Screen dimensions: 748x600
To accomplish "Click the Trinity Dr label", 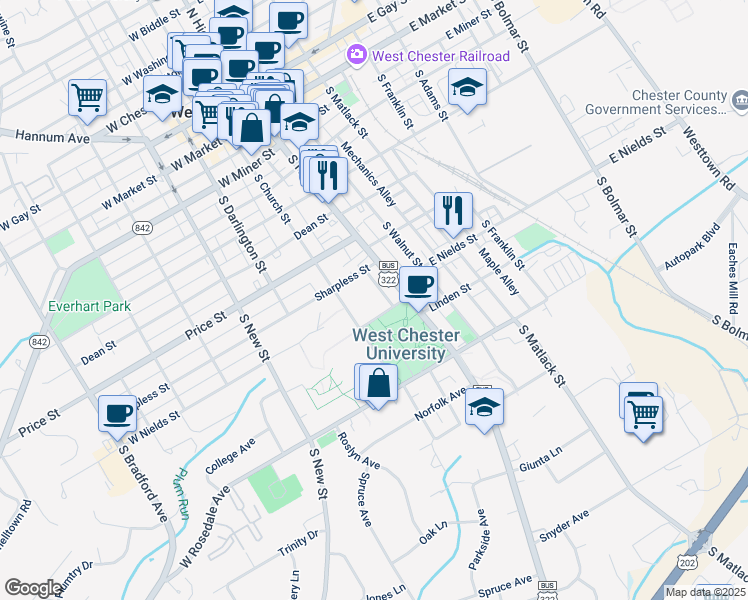I will coord(298,543).
